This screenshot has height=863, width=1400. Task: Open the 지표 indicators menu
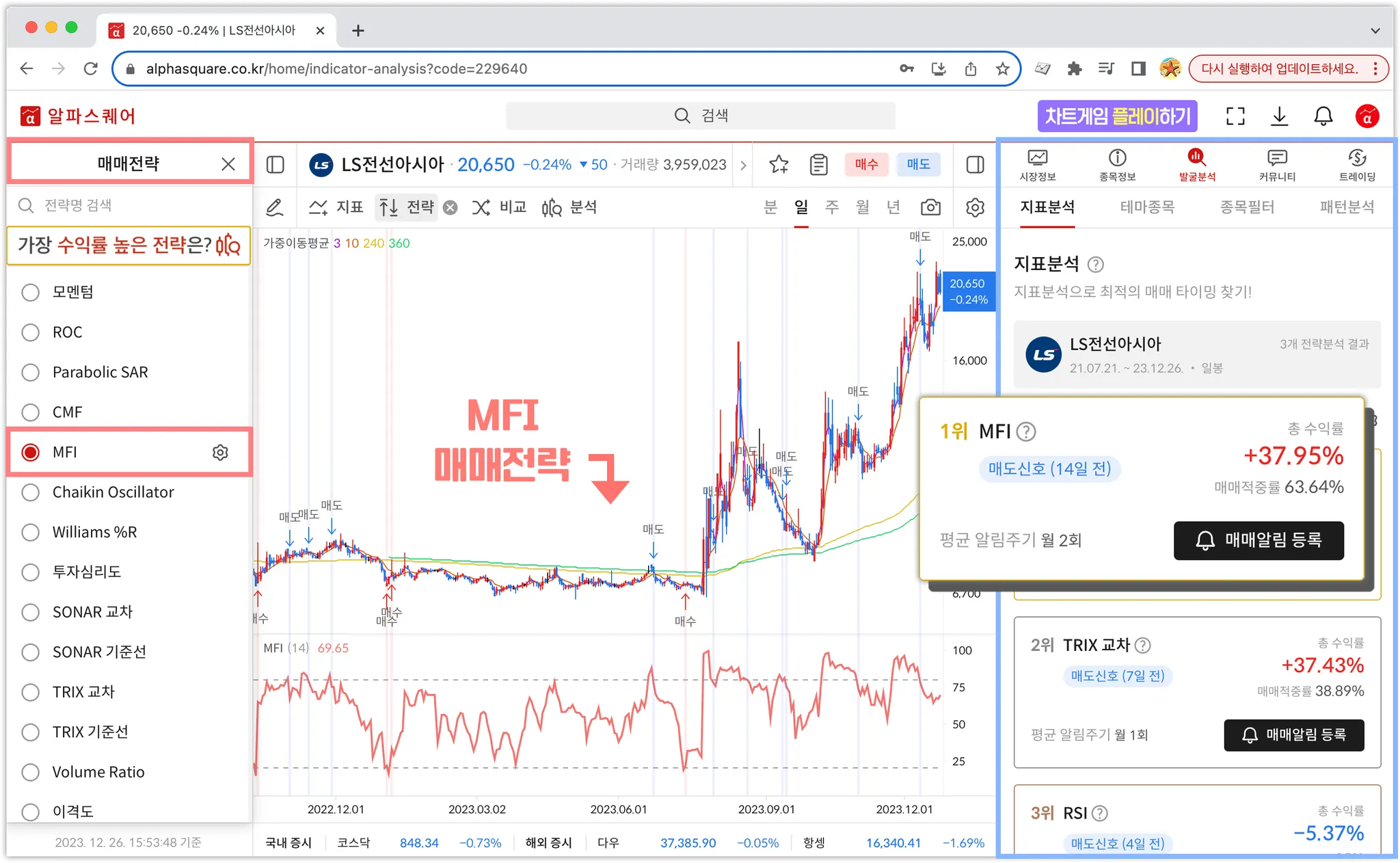pos(336,207)
